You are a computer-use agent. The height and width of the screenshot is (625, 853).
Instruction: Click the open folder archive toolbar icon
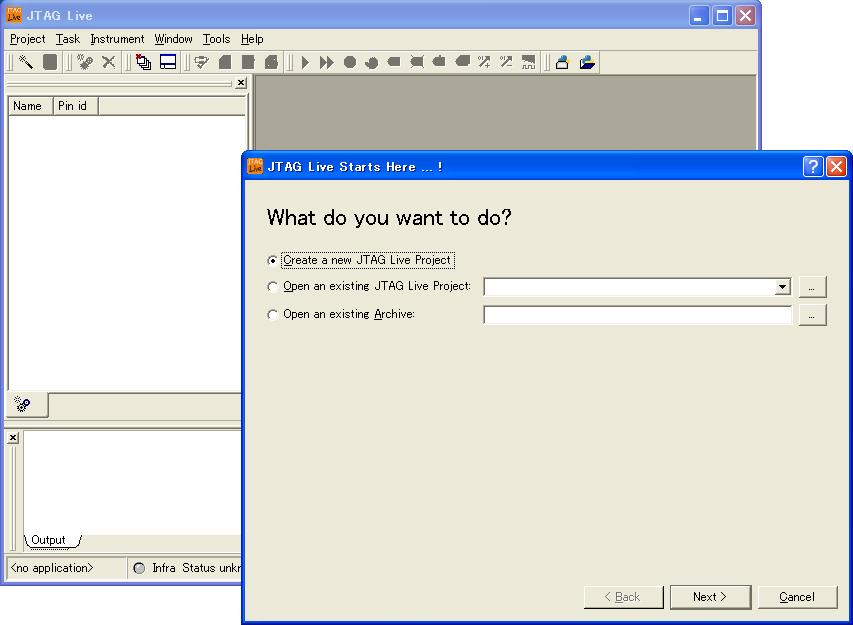tap(587, 62)
